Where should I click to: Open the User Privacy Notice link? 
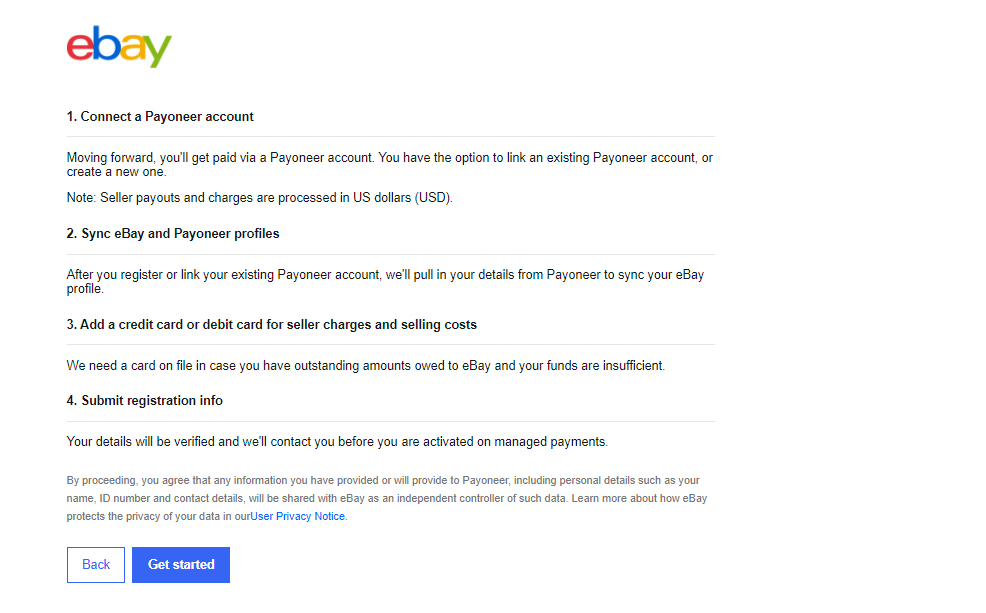tap(297, 516)
